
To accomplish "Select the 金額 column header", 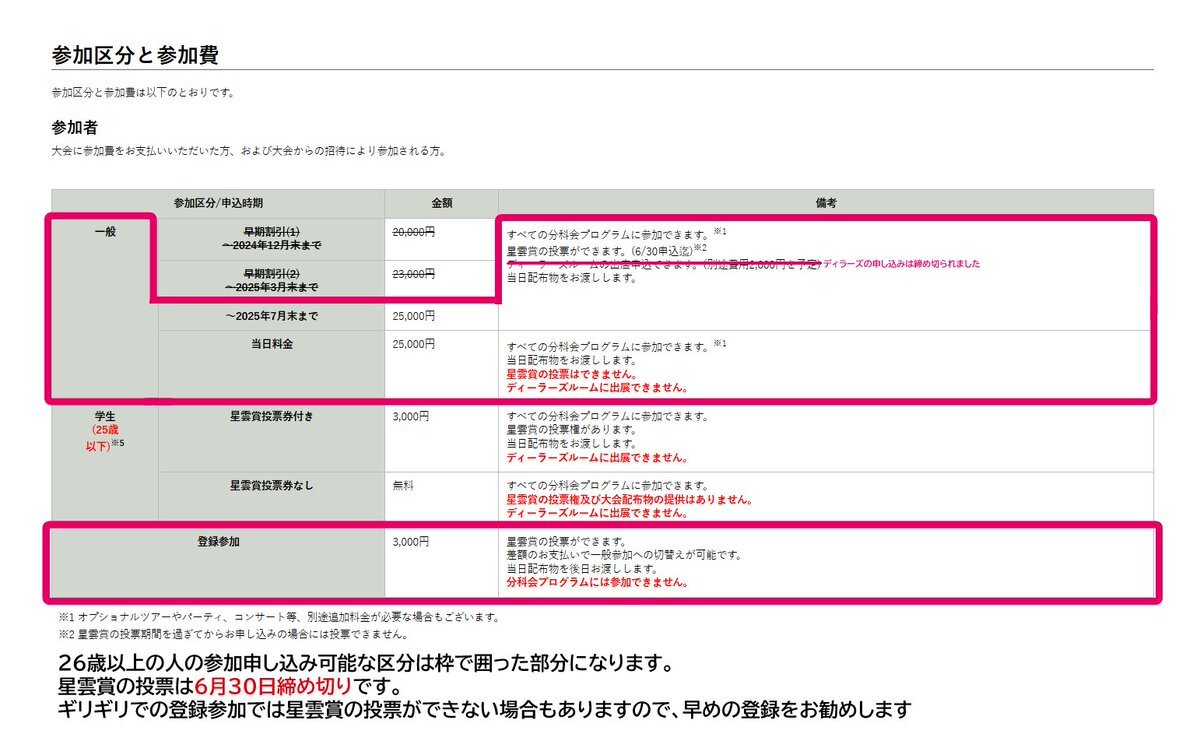I will click(x=441, y=202).
